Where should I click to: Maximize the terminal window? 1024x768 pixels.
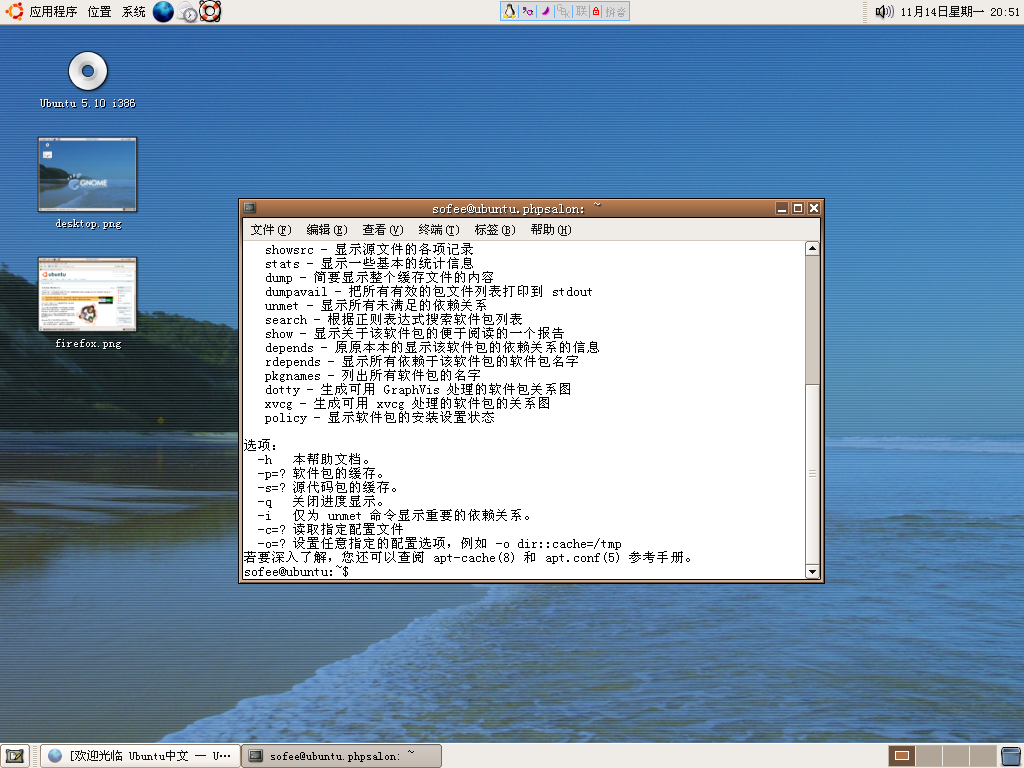(798, 208)
